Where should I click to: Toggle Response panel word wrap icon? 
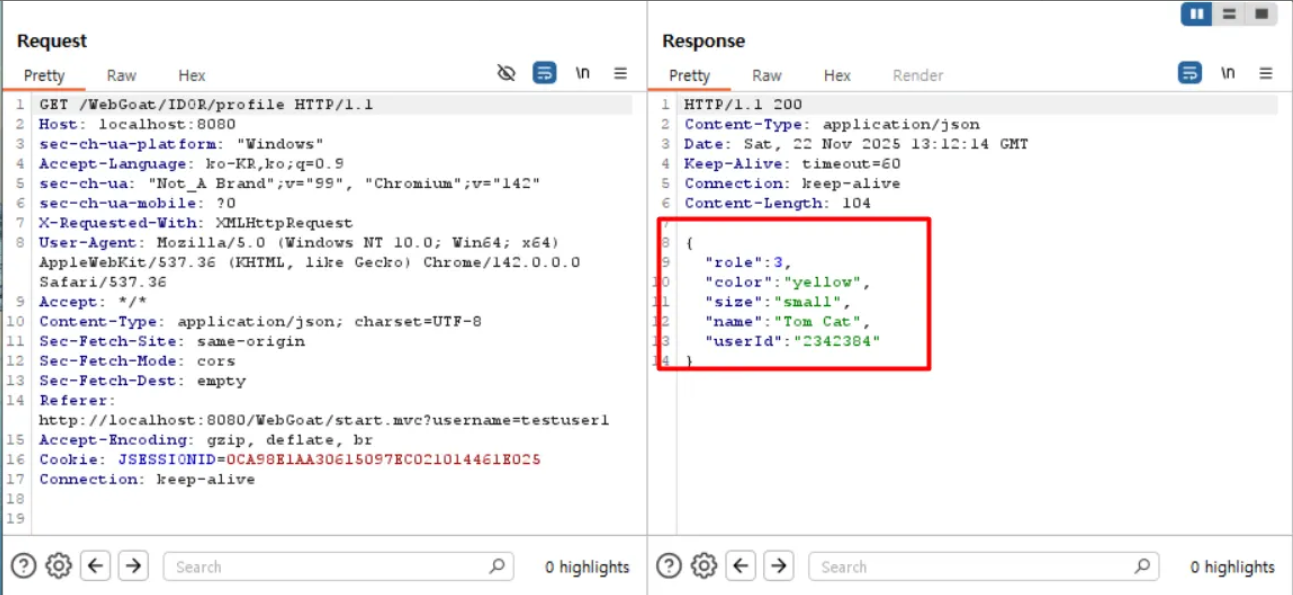(x=1190, y=73)
